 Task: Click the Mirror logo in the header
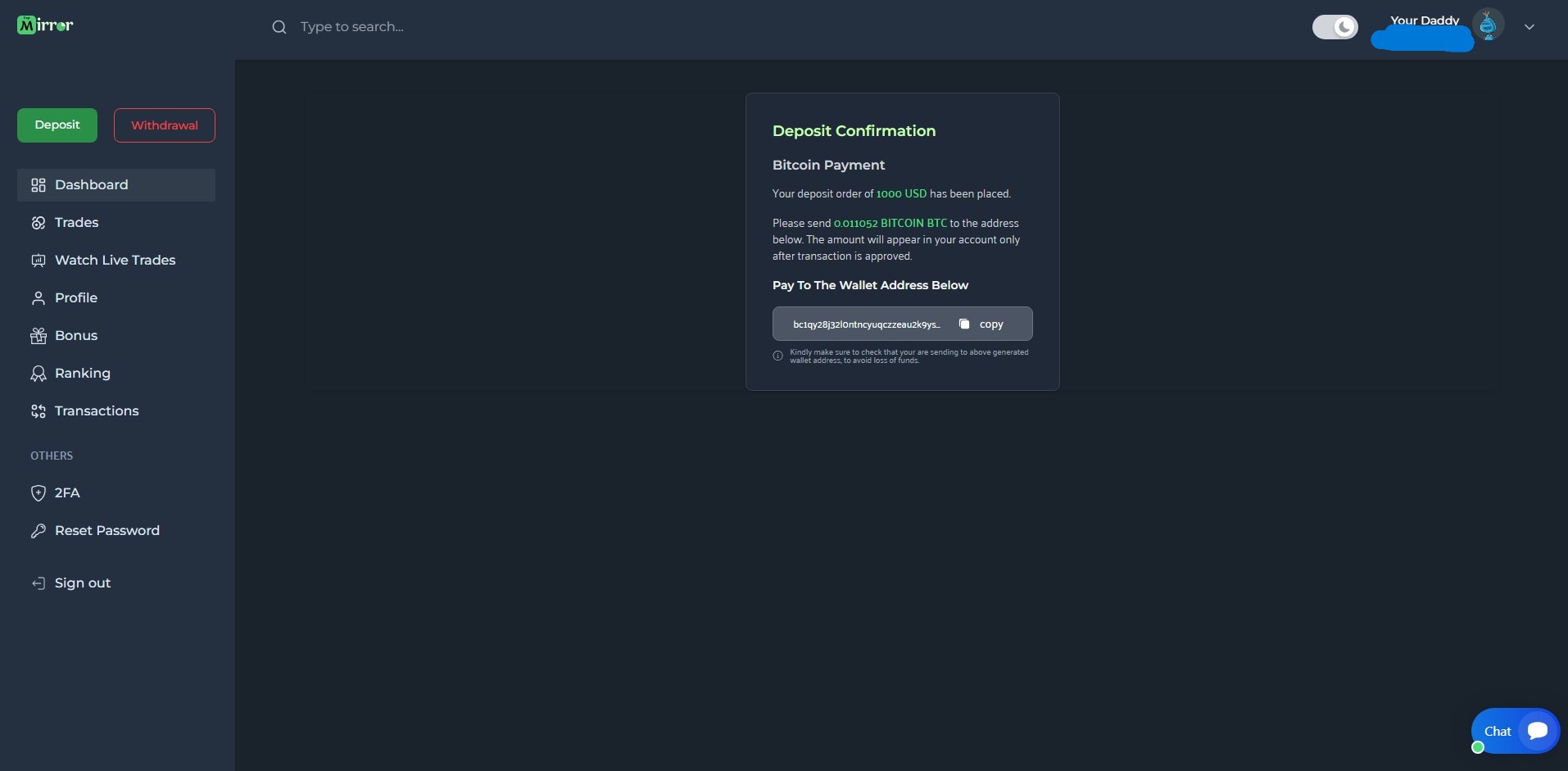[x=45, y=25]
